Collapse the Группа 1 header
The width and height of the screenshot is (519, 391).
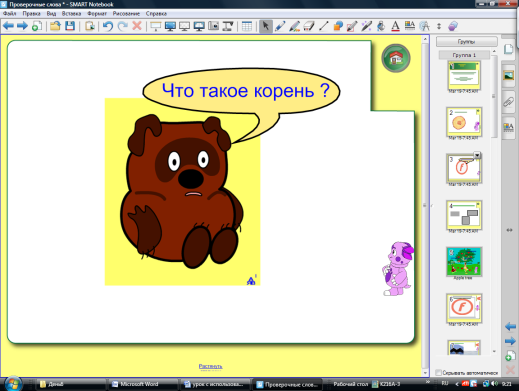[x=464, y=55]
